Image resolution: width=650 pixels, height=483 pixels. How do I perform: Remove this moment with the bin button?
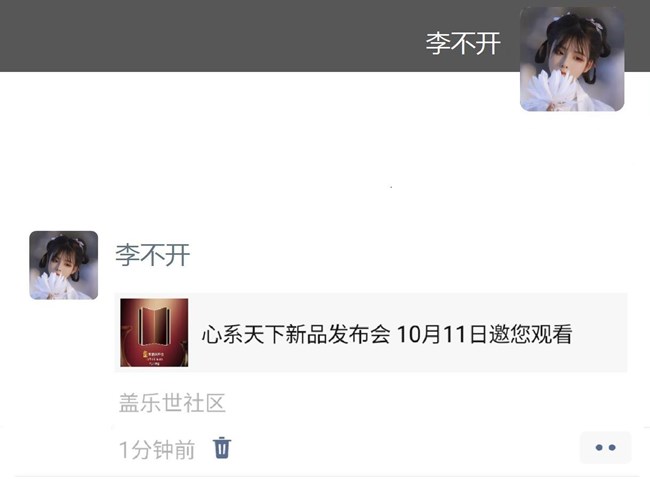[222, 448]
